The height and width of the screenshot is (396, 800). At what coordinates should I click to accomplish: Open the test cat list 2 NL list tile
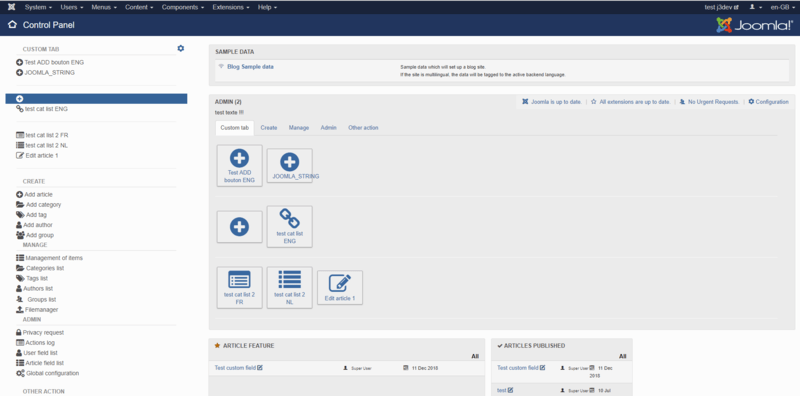coord(289,287)
